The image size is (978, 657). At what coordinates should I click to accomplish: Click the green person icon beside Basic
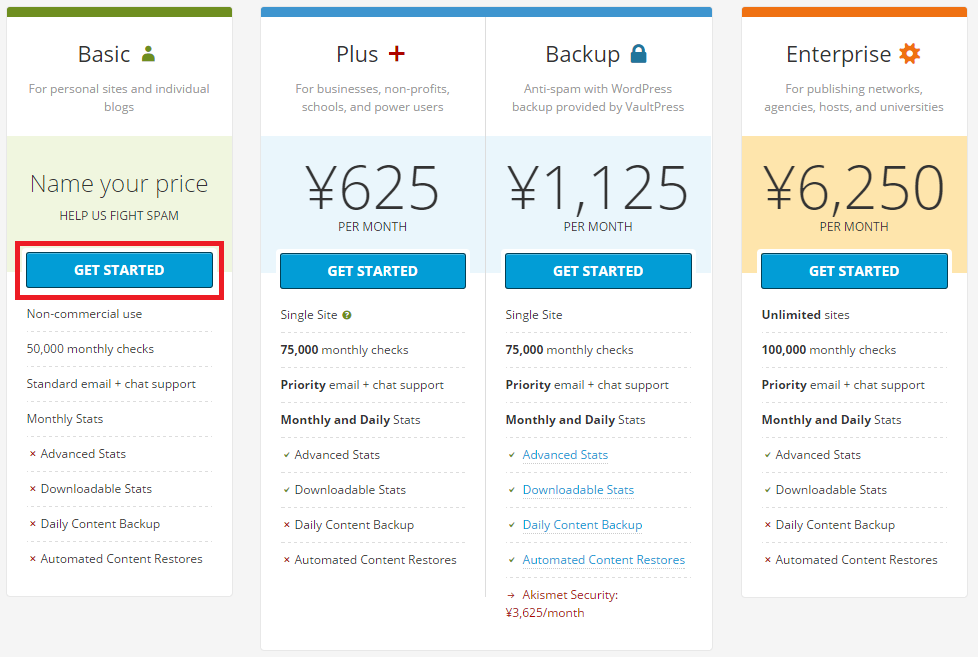point(147,53)
